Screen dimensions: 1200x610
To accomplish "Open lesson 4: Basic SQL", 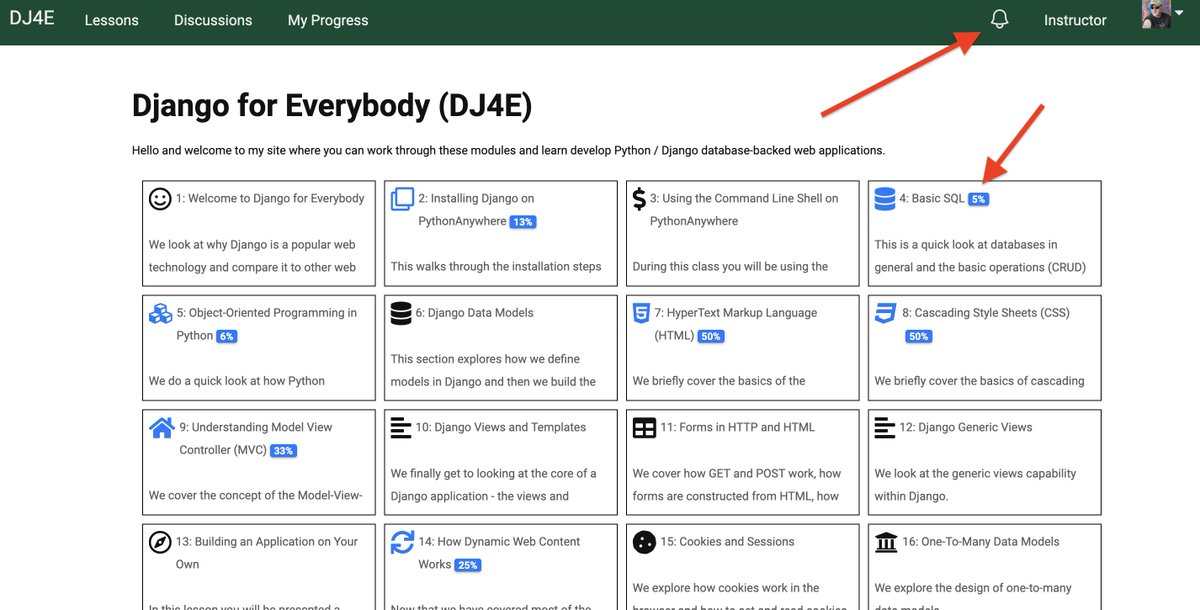I will [932, 198].
